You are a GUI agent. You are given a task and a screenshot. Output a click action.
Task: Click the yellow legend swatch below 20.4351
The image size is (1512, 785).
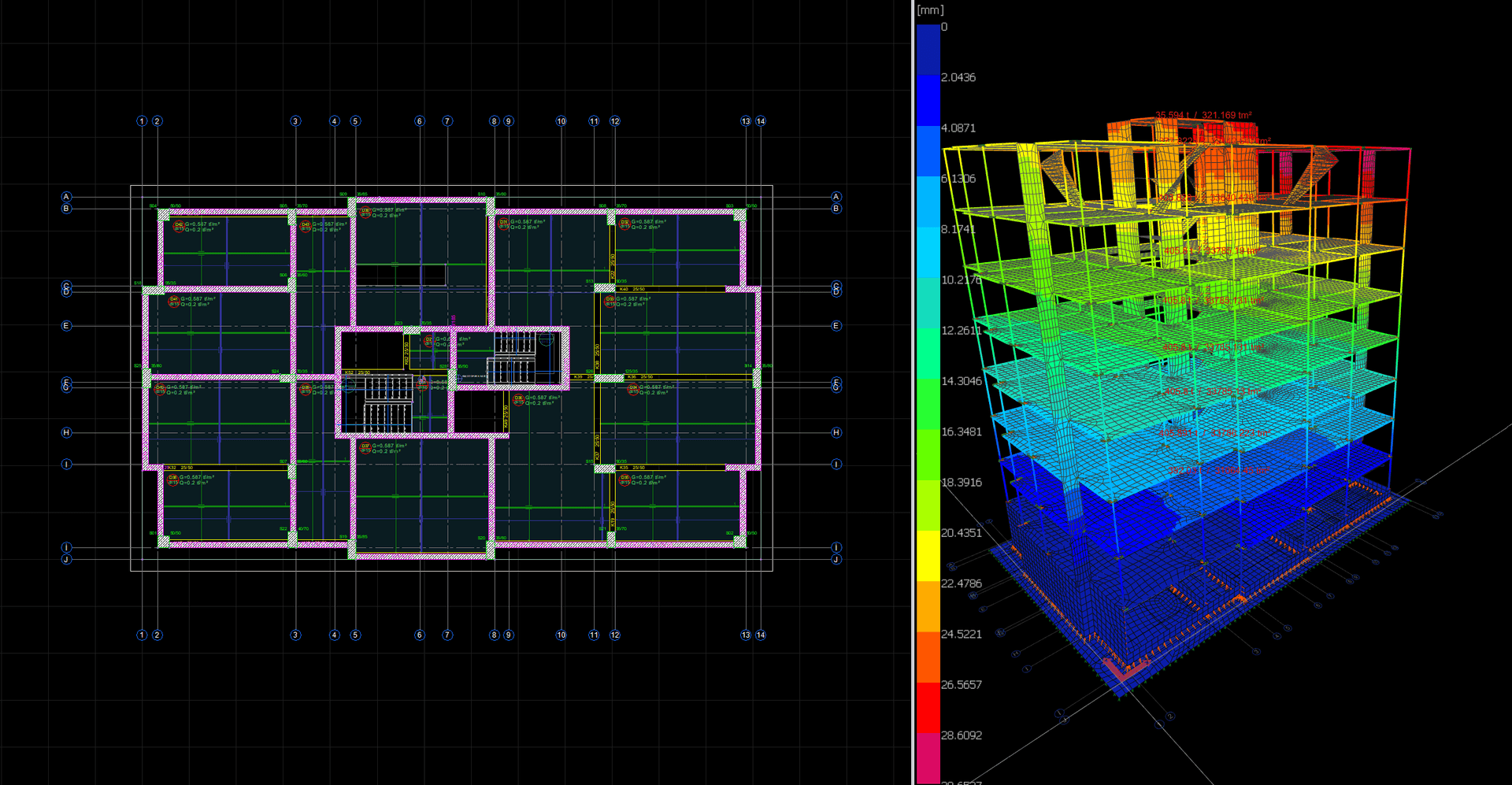tap(928, 557)
